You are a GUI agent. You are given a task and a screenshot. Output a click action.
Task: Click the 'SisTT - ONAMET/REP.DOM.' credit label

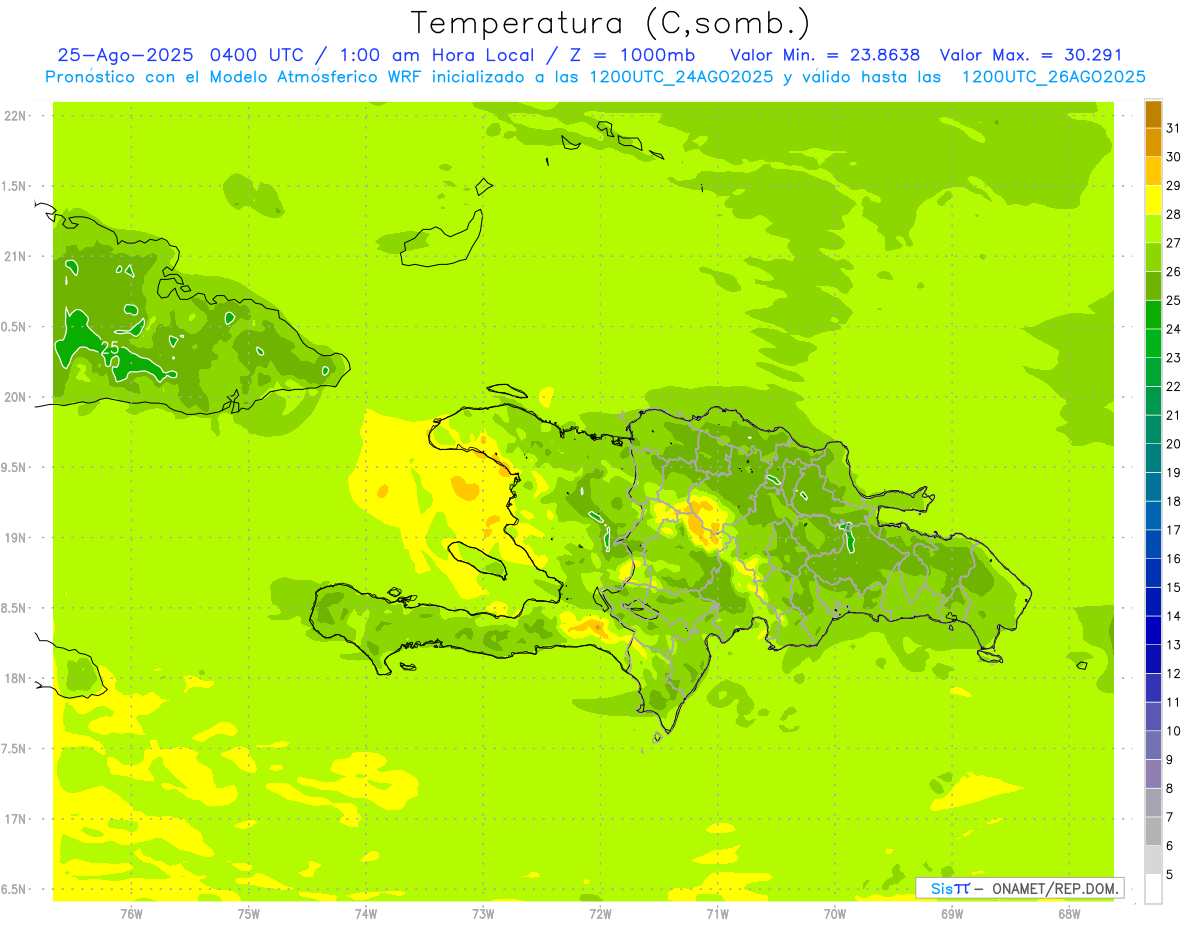[1020, 888]
